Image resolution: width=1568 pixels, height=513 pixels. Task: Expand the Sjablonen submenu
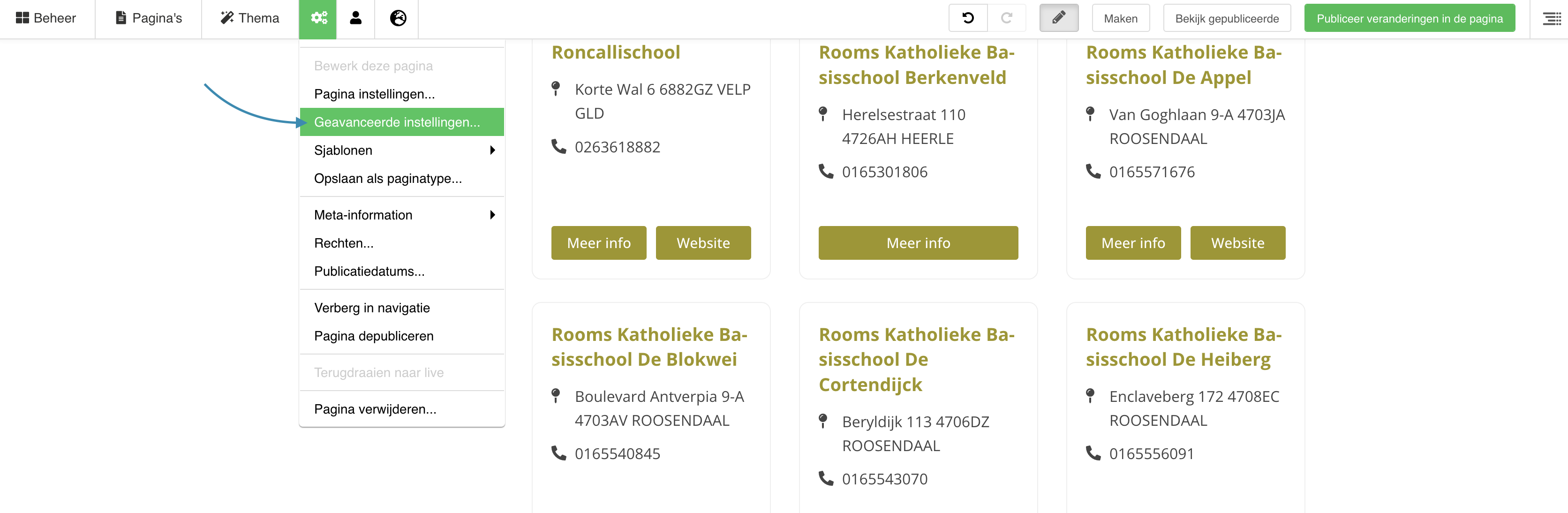point(402,150)
